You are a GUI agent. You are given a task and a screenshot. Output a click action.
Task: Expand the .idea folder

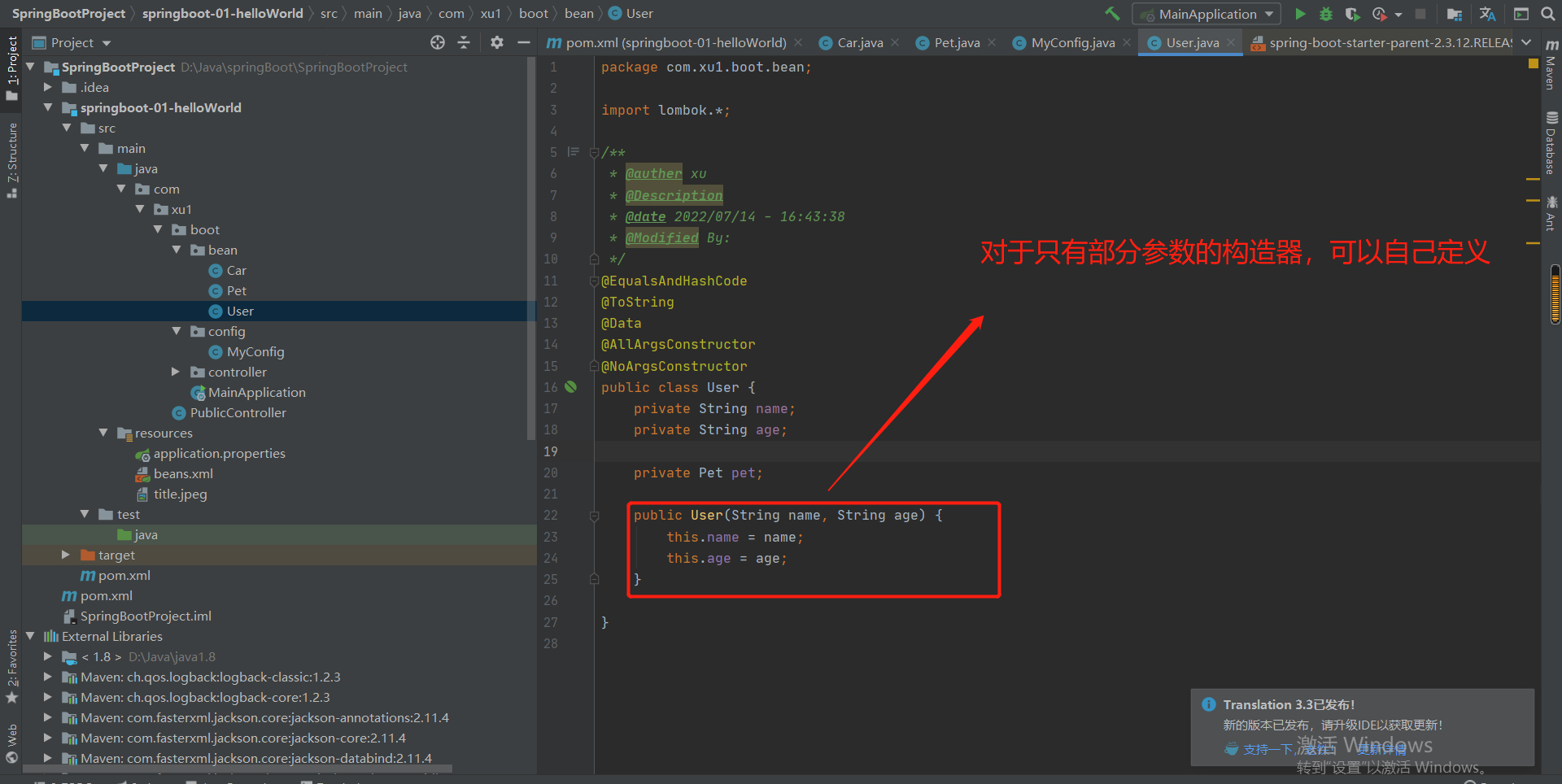(x=48, y=87)
